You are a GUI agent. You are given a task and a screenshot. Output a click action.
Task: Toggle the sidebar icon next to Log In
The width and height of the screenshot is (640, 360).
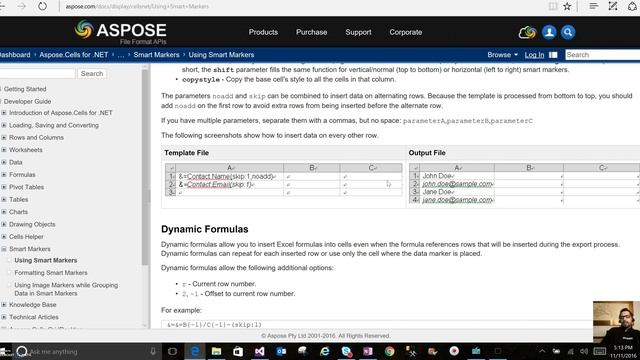tap(553, 55)
